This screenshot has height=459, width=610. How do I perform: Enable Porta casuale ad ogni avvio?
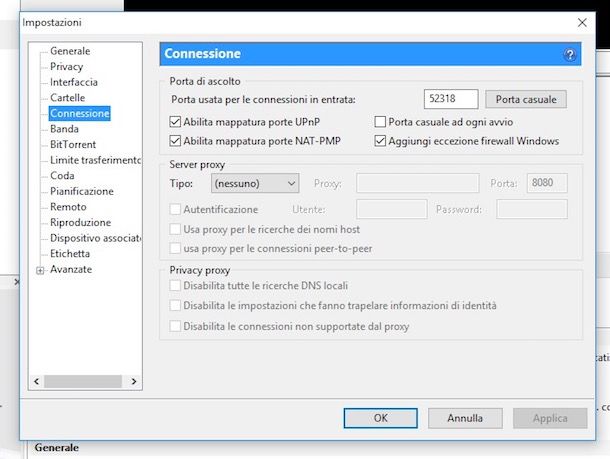(x=380, y=122)
